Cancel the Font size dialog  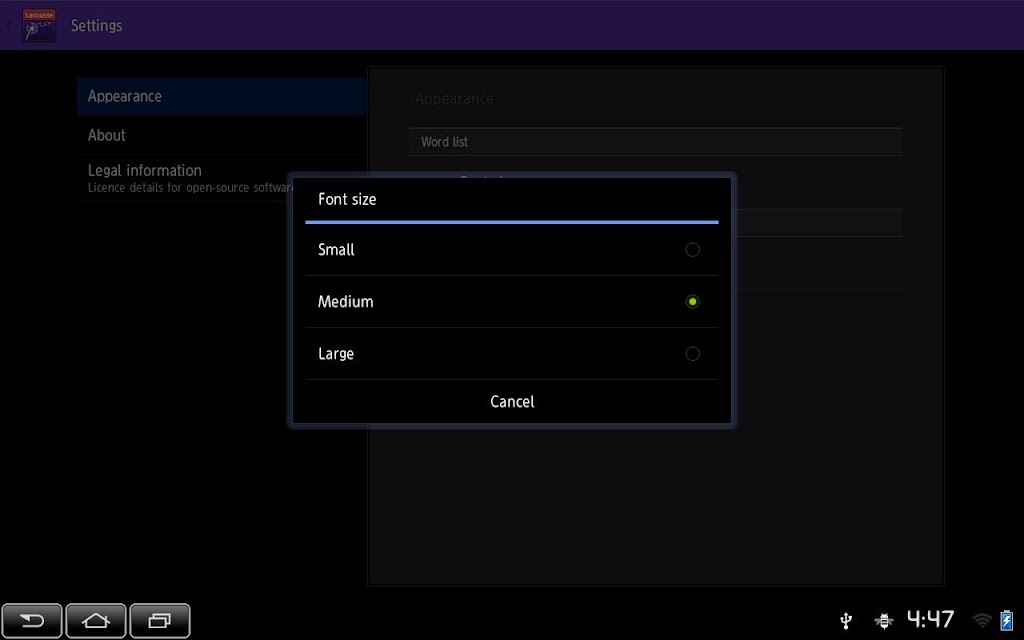click(x=512, y=402)
